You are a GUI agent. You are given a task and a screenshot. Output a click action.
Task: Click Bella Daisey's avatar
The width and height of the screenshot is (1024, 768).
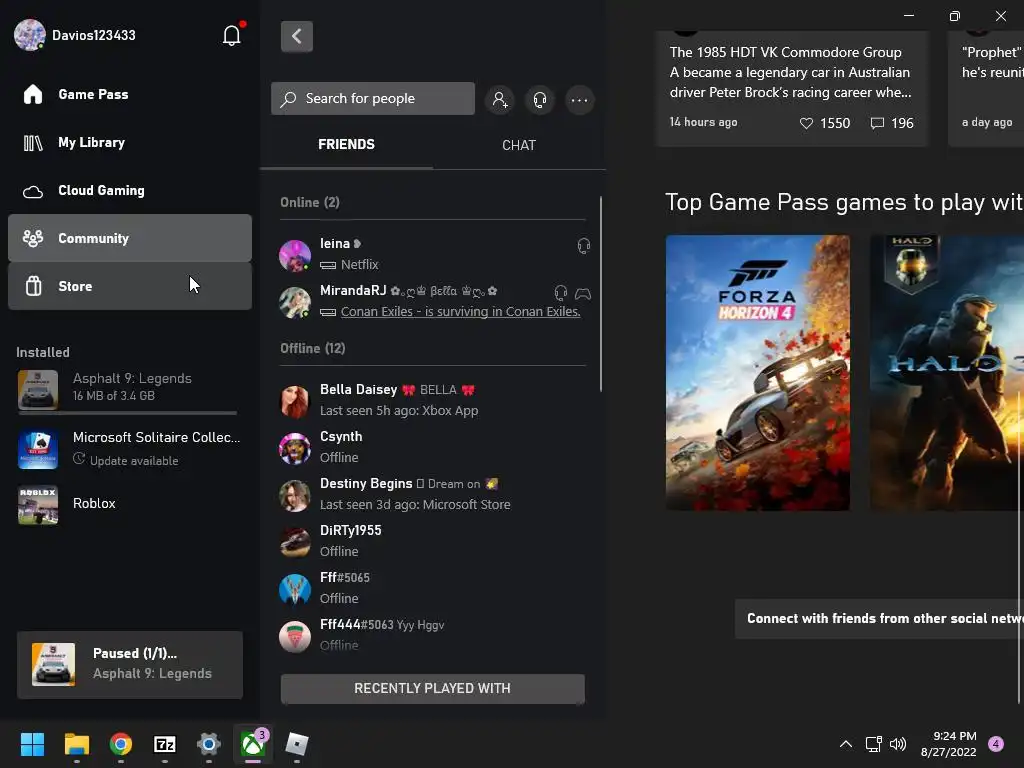click(x=295, y=401)
